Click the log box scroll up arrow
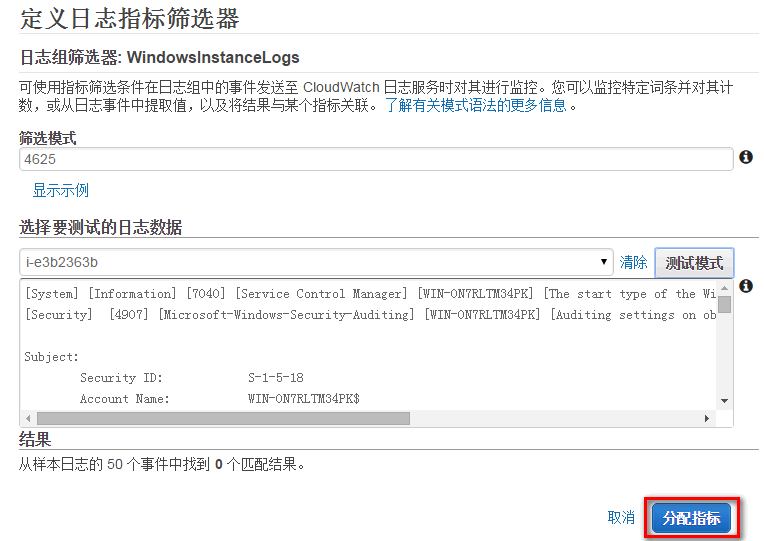The width and height of the screenshot is (764, 541). tap(725, 288)
